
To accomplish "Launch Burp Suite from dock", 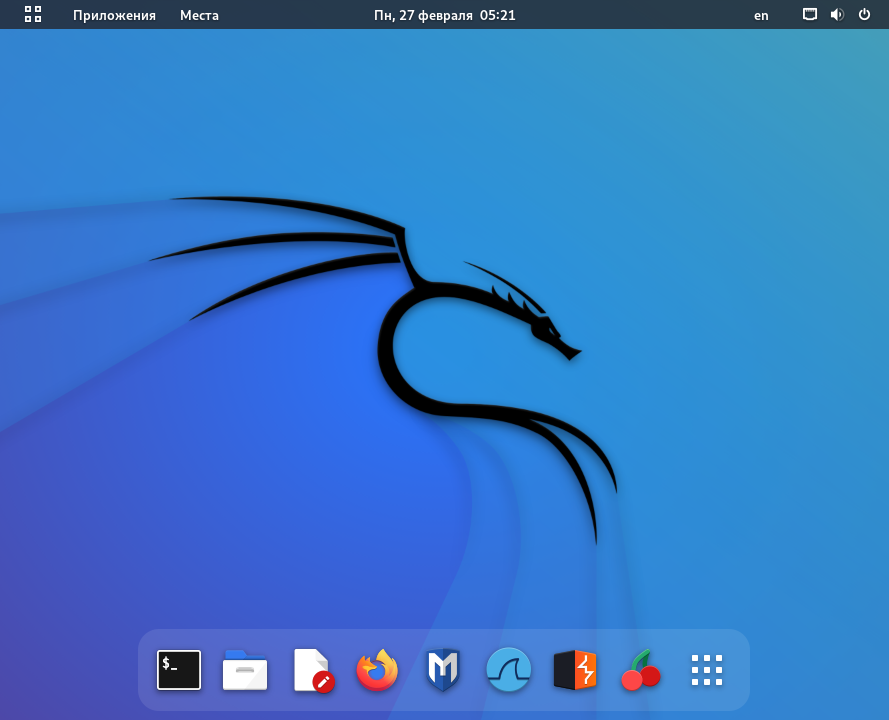I will pyautogui.click(x=575, y=670).
